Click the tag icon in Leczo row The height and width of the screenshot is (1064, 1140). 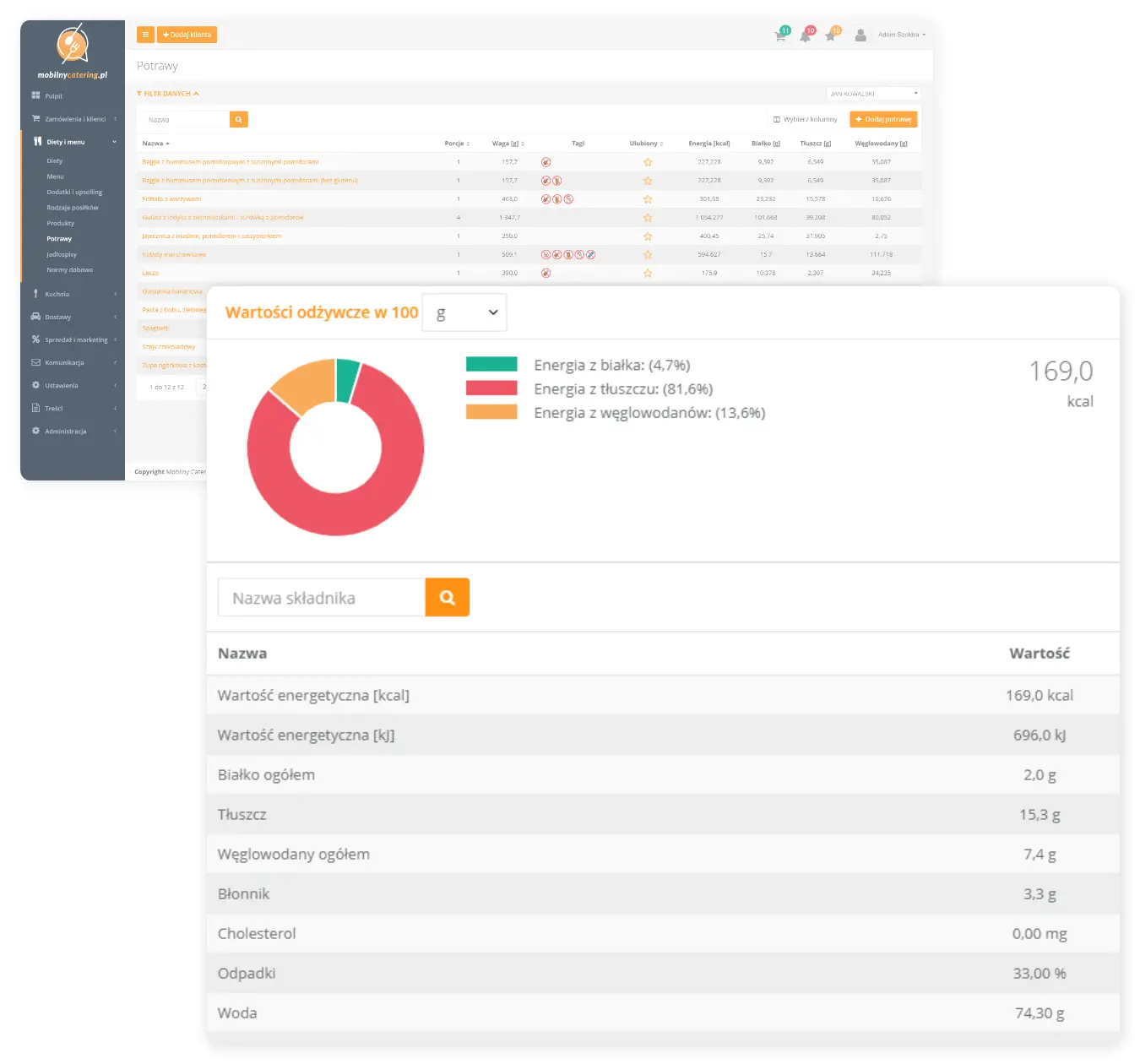point(546,273)
